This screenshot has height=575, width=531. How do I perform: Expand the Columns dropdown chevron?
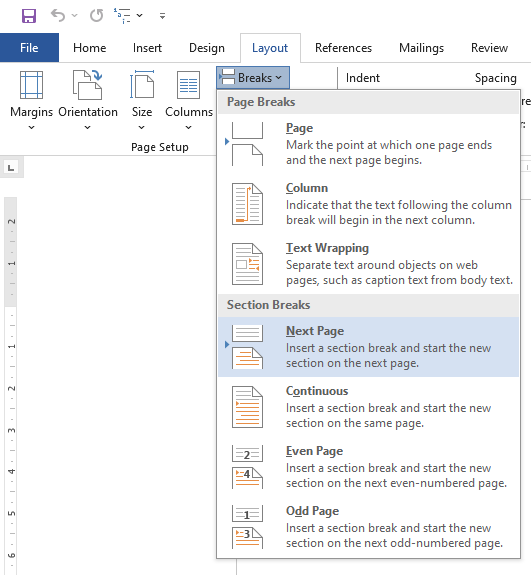pyautogui.click(x=188, y=128)
